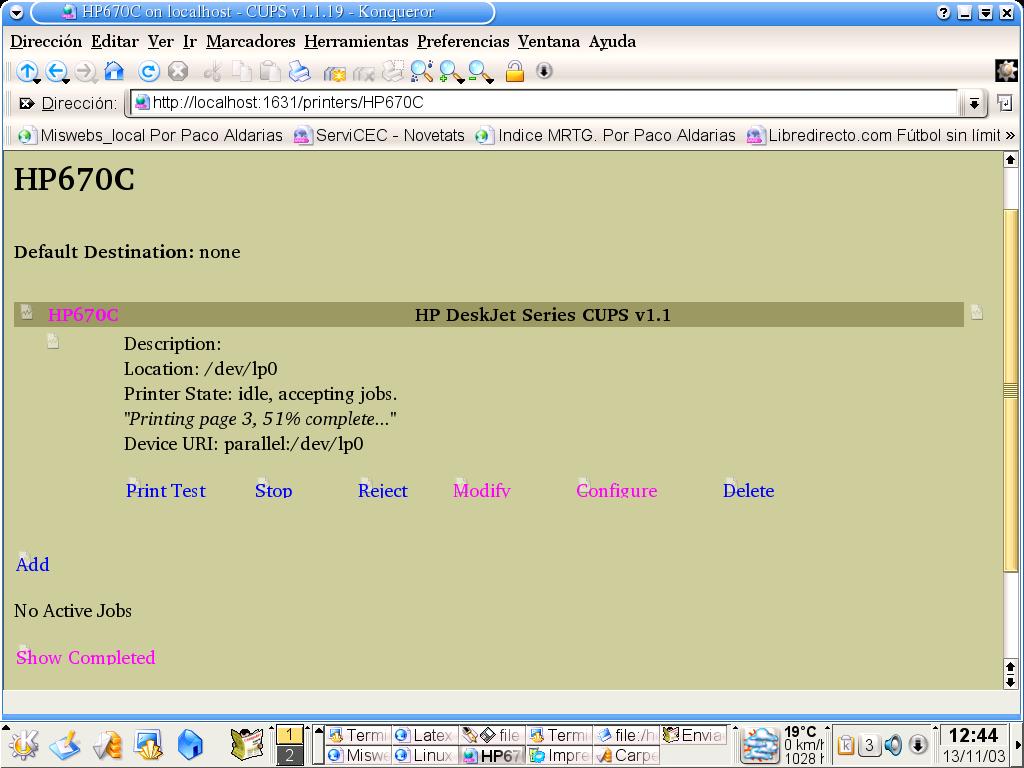Stop loading with the Stop icon
Screen dimensions: 1024x768
(178, 71)
